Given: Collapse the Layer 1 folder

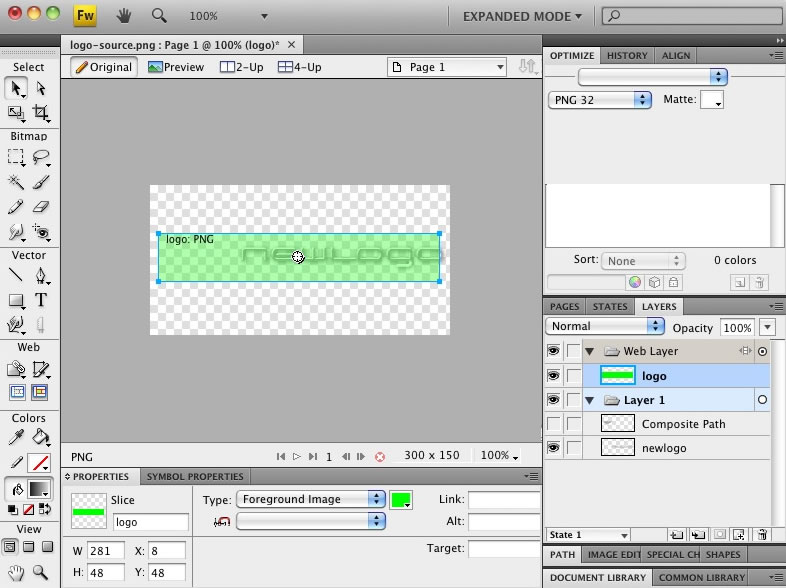Looking at the screenshot, I should coord(589,400).
